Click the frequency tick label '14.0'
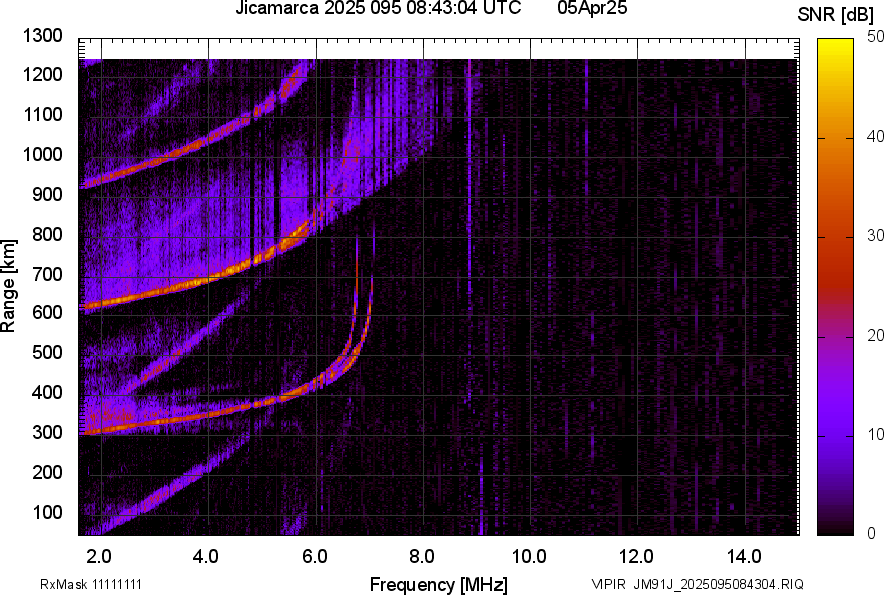Image resolution: width=884 pixels, height=595 pixels. pos(744,557)
